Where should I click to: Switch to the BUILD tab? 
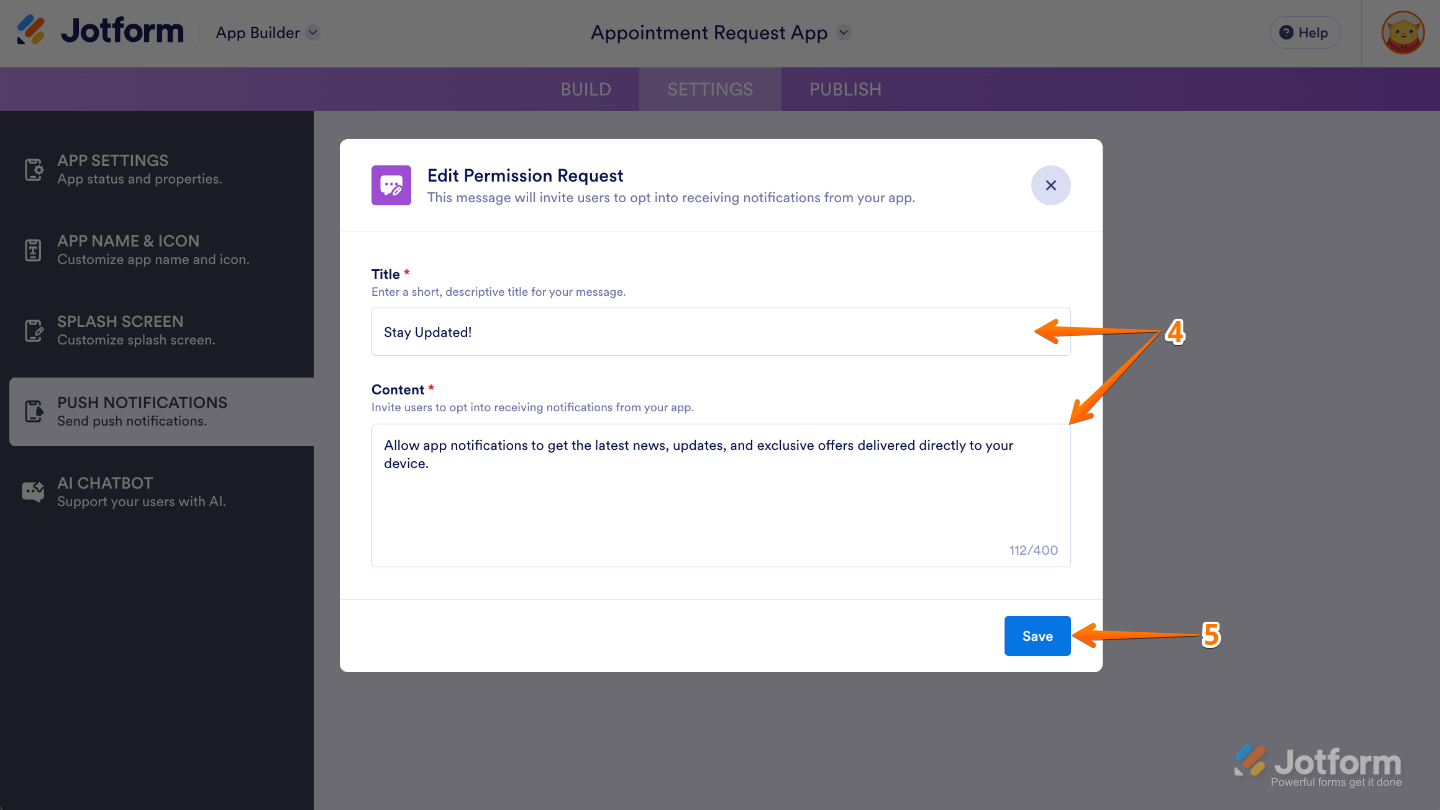585,89
